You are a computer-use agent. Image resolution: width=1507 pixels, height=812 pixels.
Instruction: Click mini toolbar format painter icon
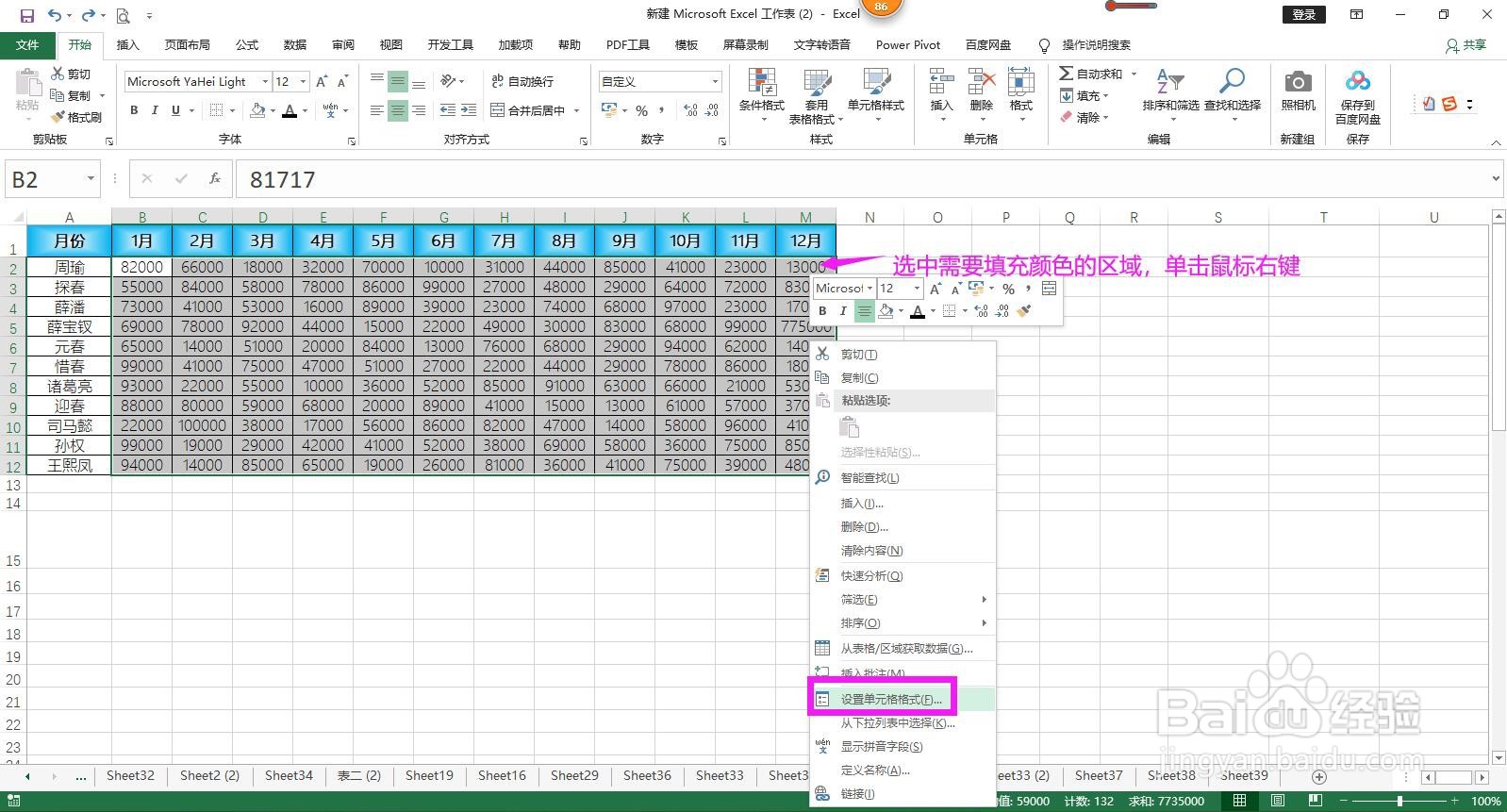(x=1024, y=310)
